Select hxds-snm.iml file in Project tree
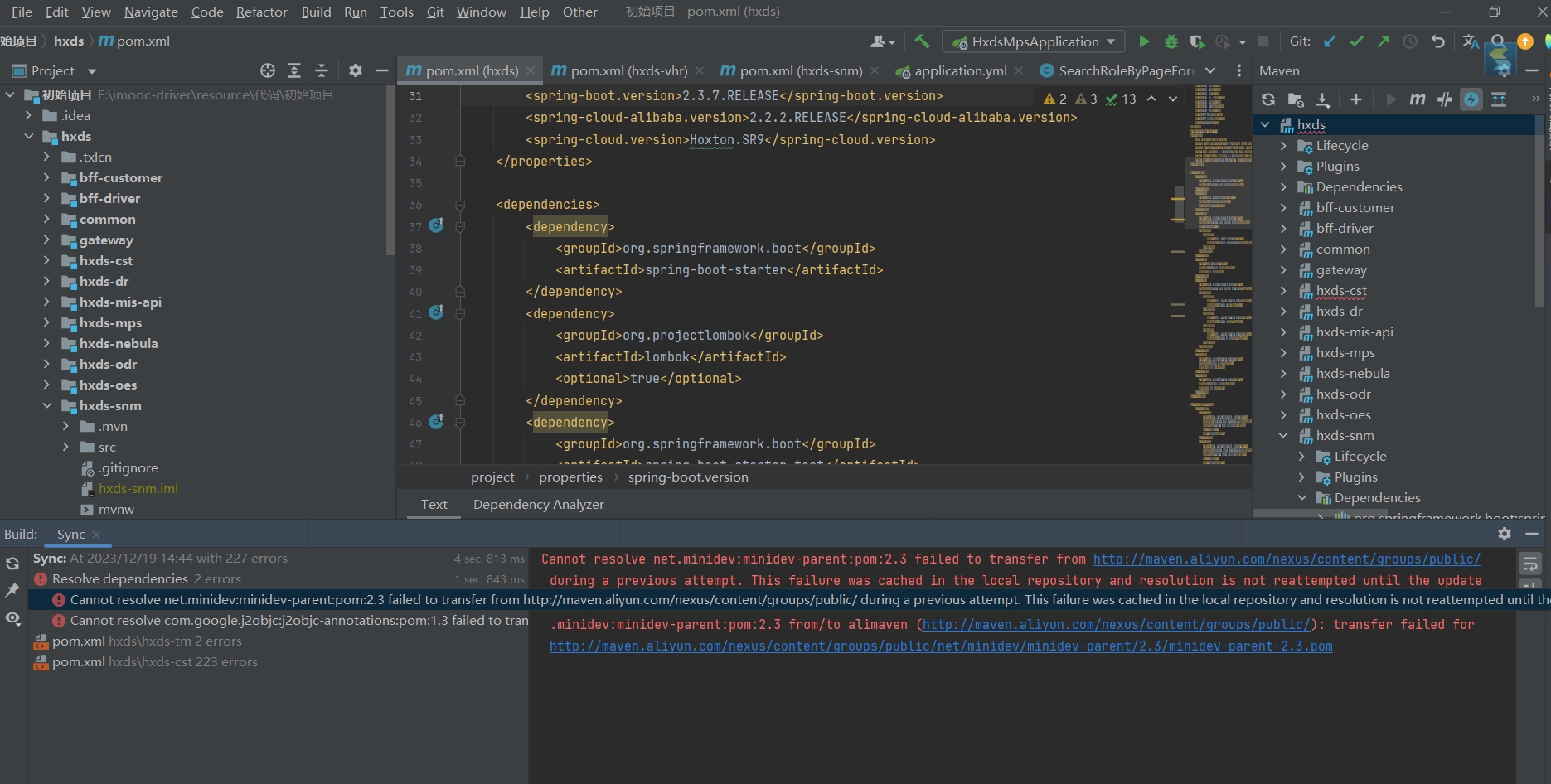1551x784 pixels. (x=138, y=489)
